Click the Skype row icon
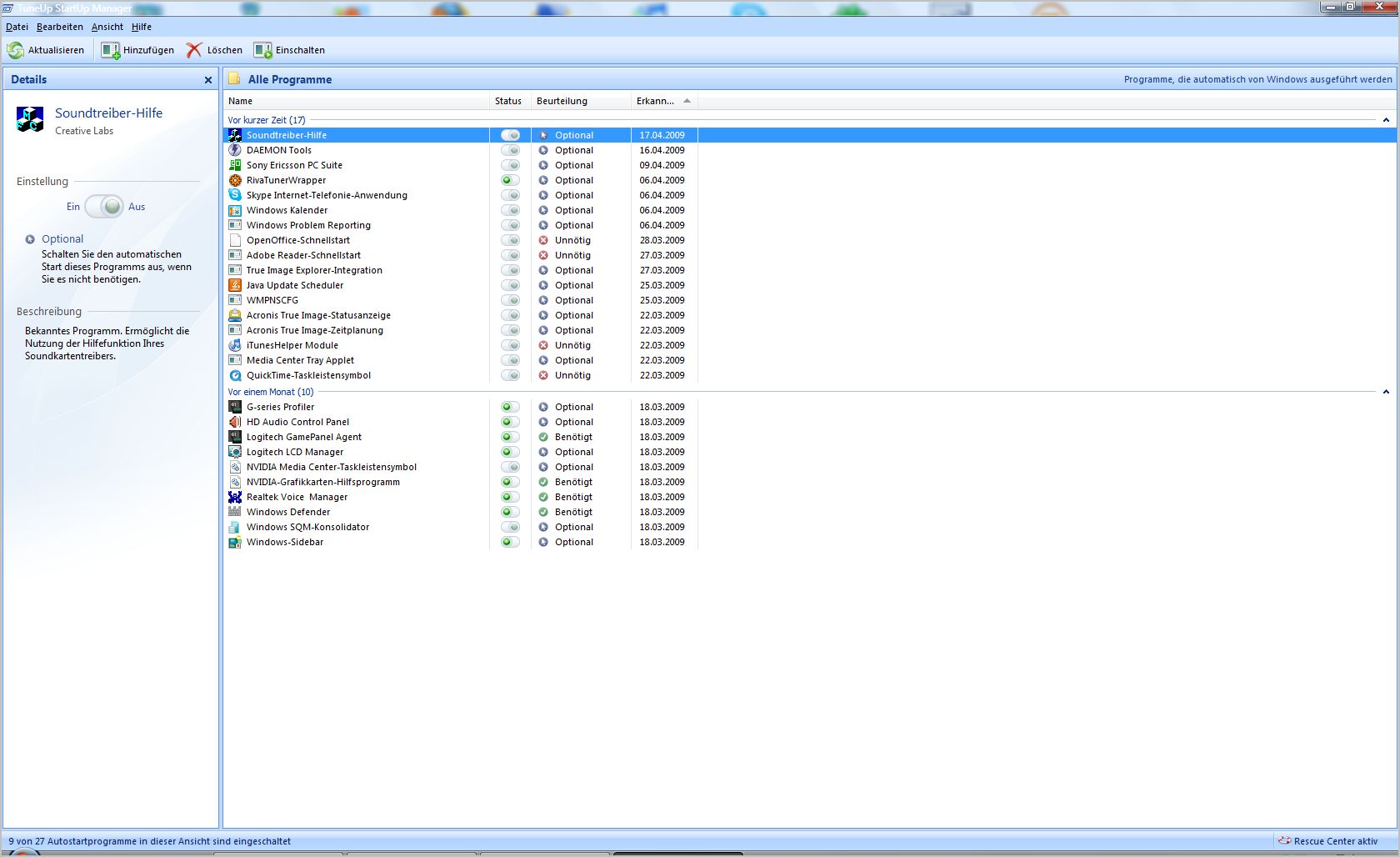 point(235,195)
